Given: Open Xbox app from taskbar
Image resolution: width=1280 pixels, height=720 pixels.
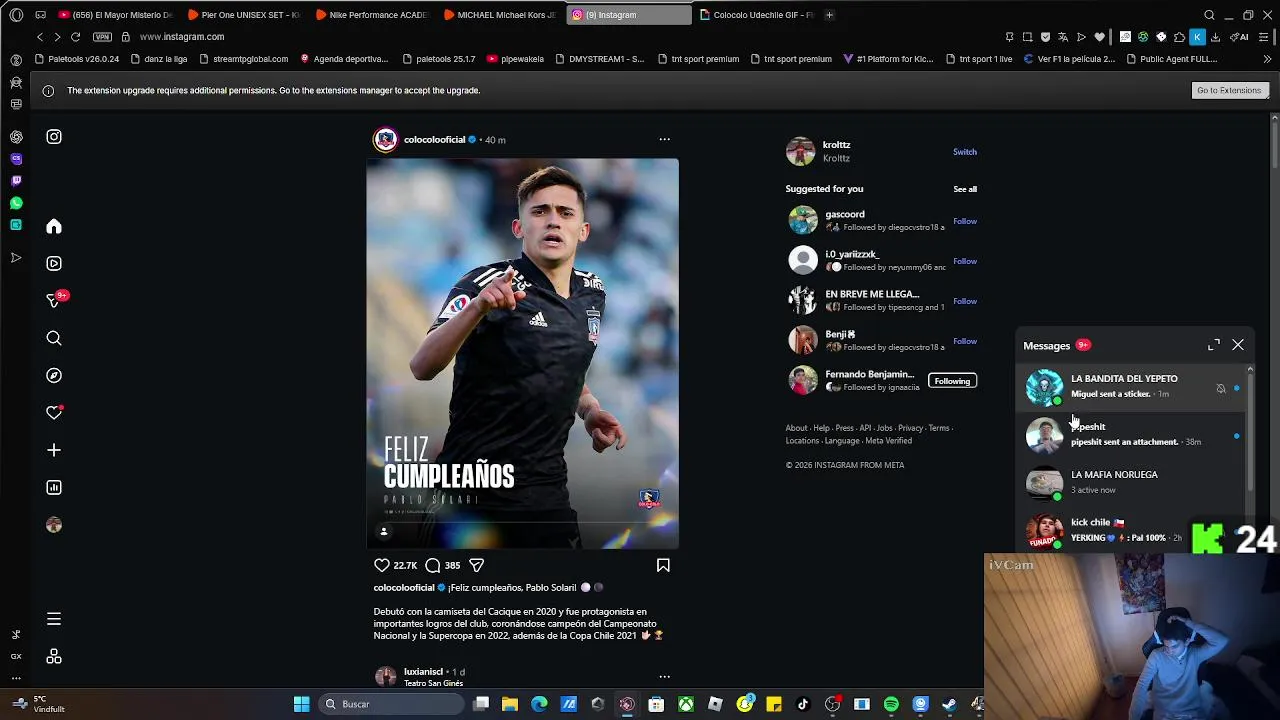Looking at the screenshot, I should pyautogui.click(x=686, y=704).
